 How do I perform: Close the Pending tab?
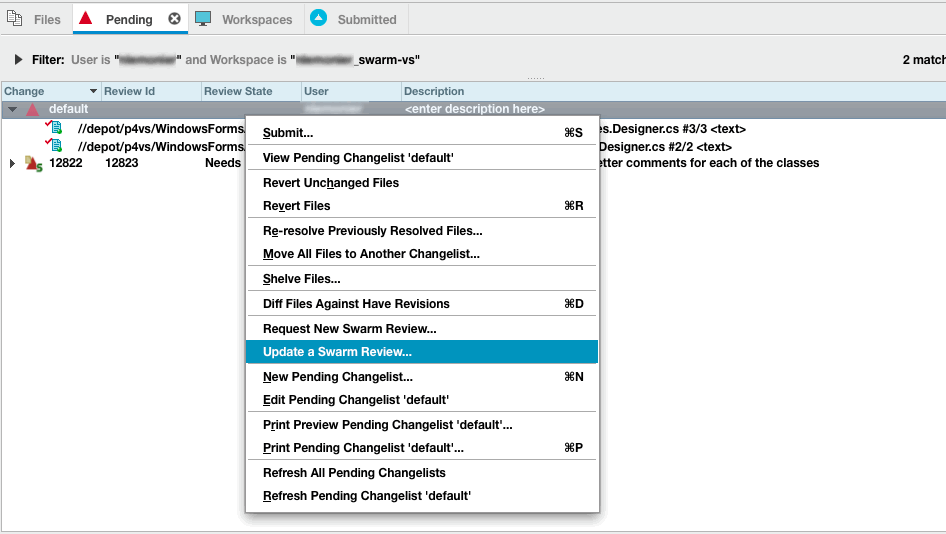click(x=174, y=19)
